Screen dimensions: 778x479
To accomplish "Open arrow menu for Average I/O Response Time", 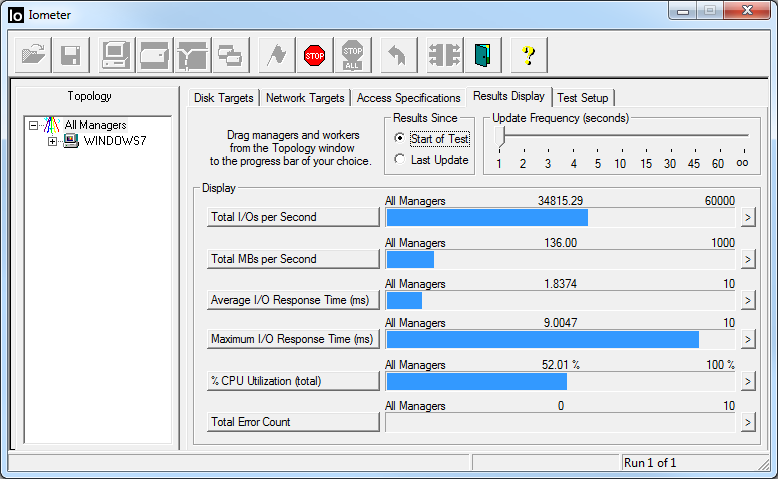I will [x=748, y=300].
